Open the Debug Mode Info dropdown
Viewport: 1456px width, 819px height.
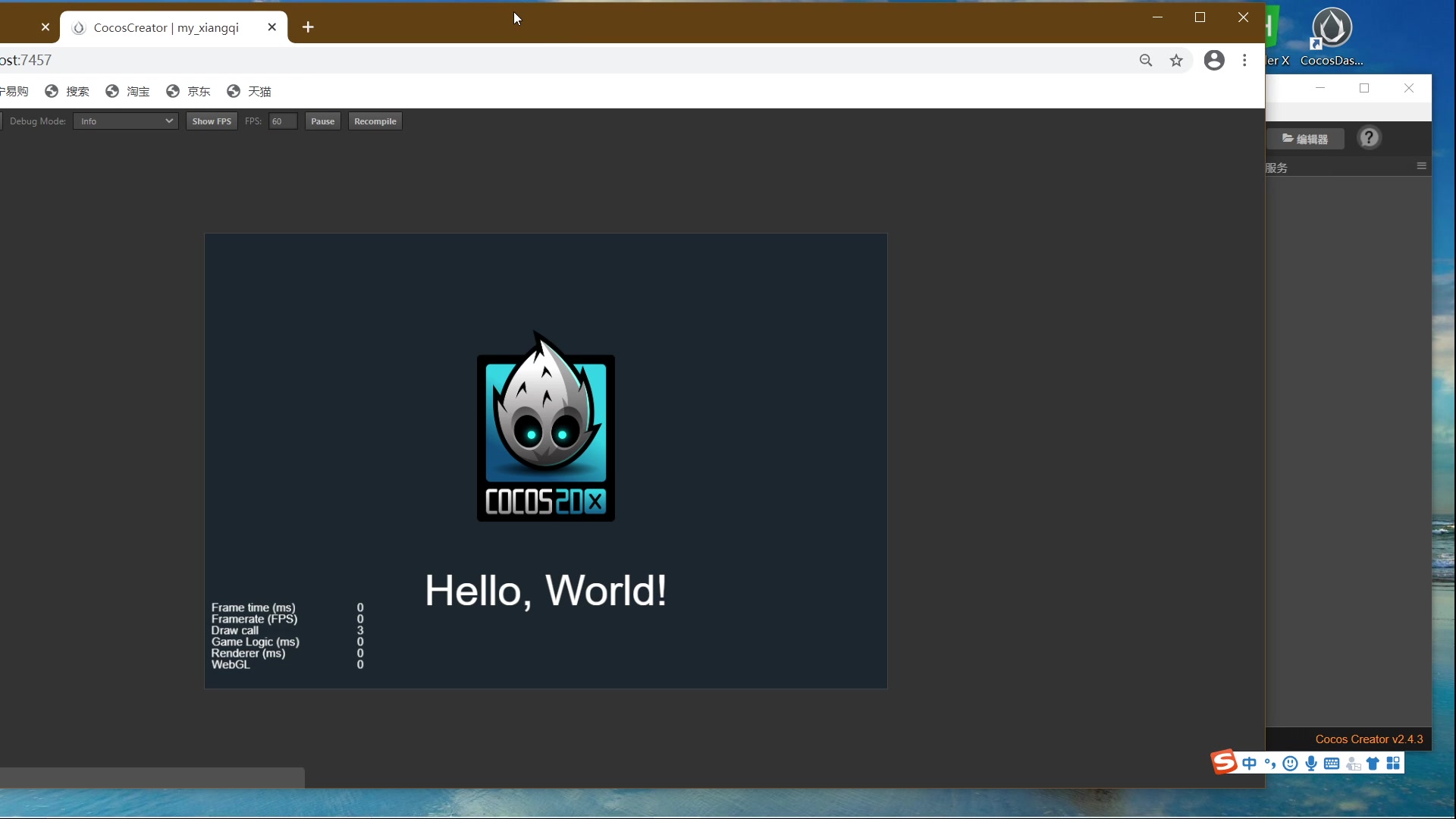click(126, 121)
